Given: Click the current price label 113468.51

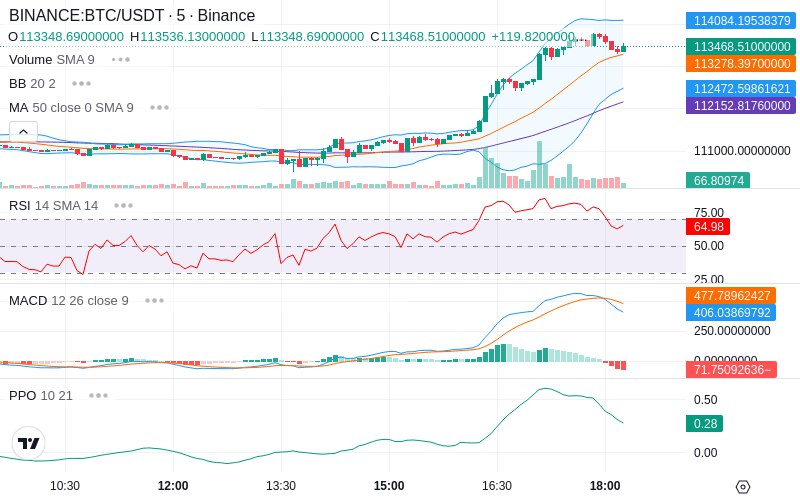Looking at the screenshot, I should coord(741,46).
